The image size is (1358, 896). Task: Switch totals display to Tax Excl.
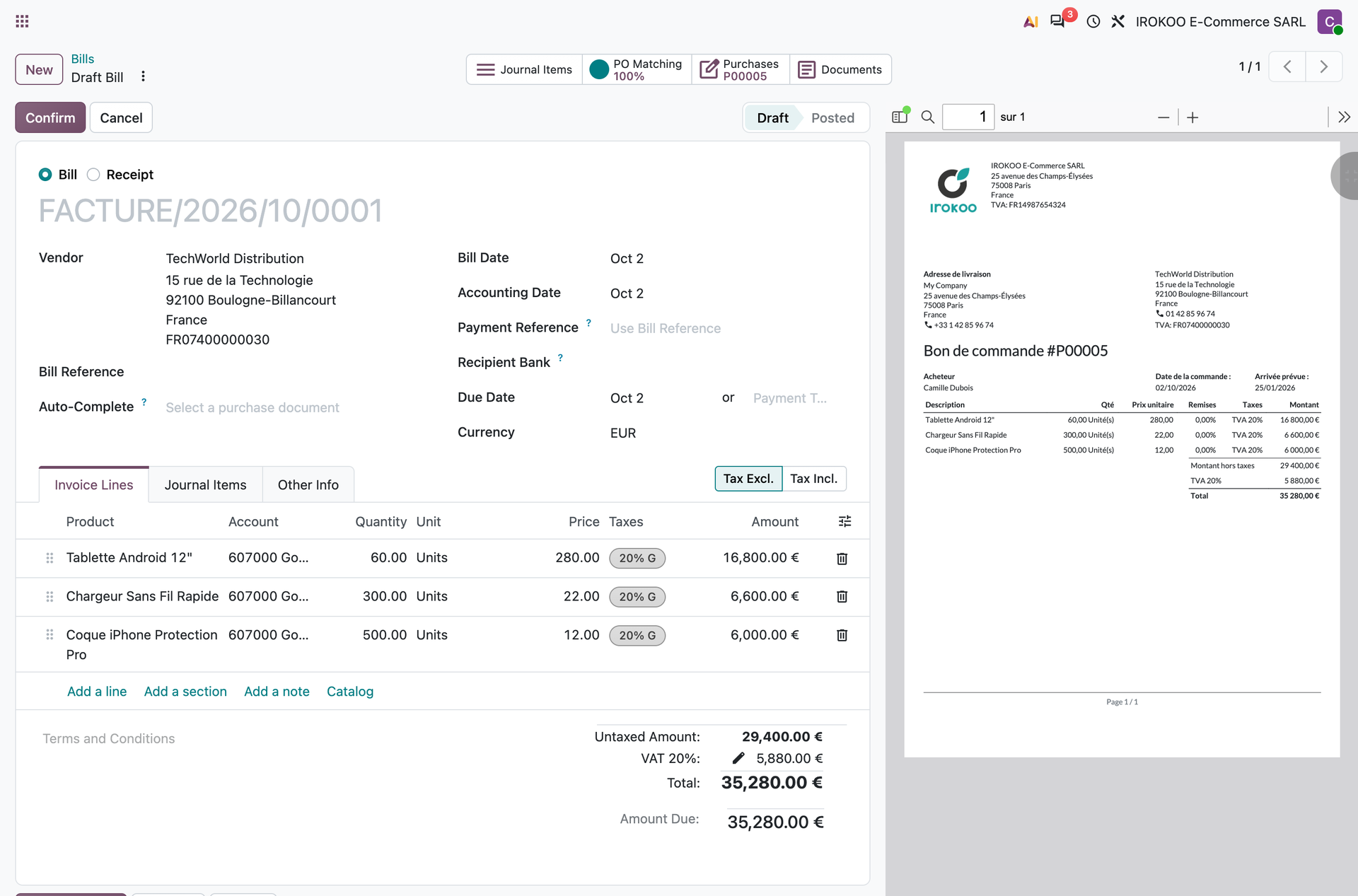coord(748,479)
